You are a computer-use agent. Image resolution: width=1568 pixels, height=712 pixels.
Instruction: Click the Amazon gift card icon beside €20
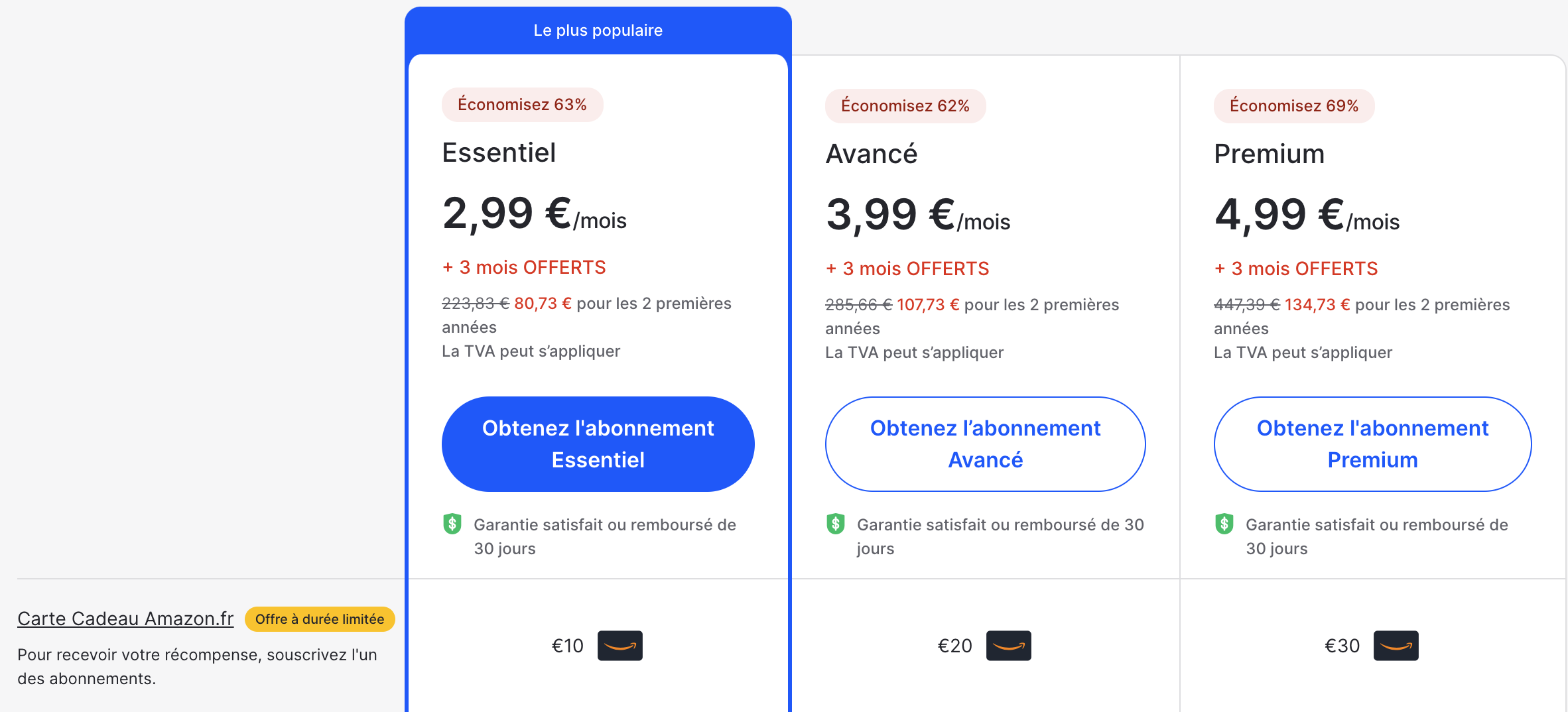1009,646
